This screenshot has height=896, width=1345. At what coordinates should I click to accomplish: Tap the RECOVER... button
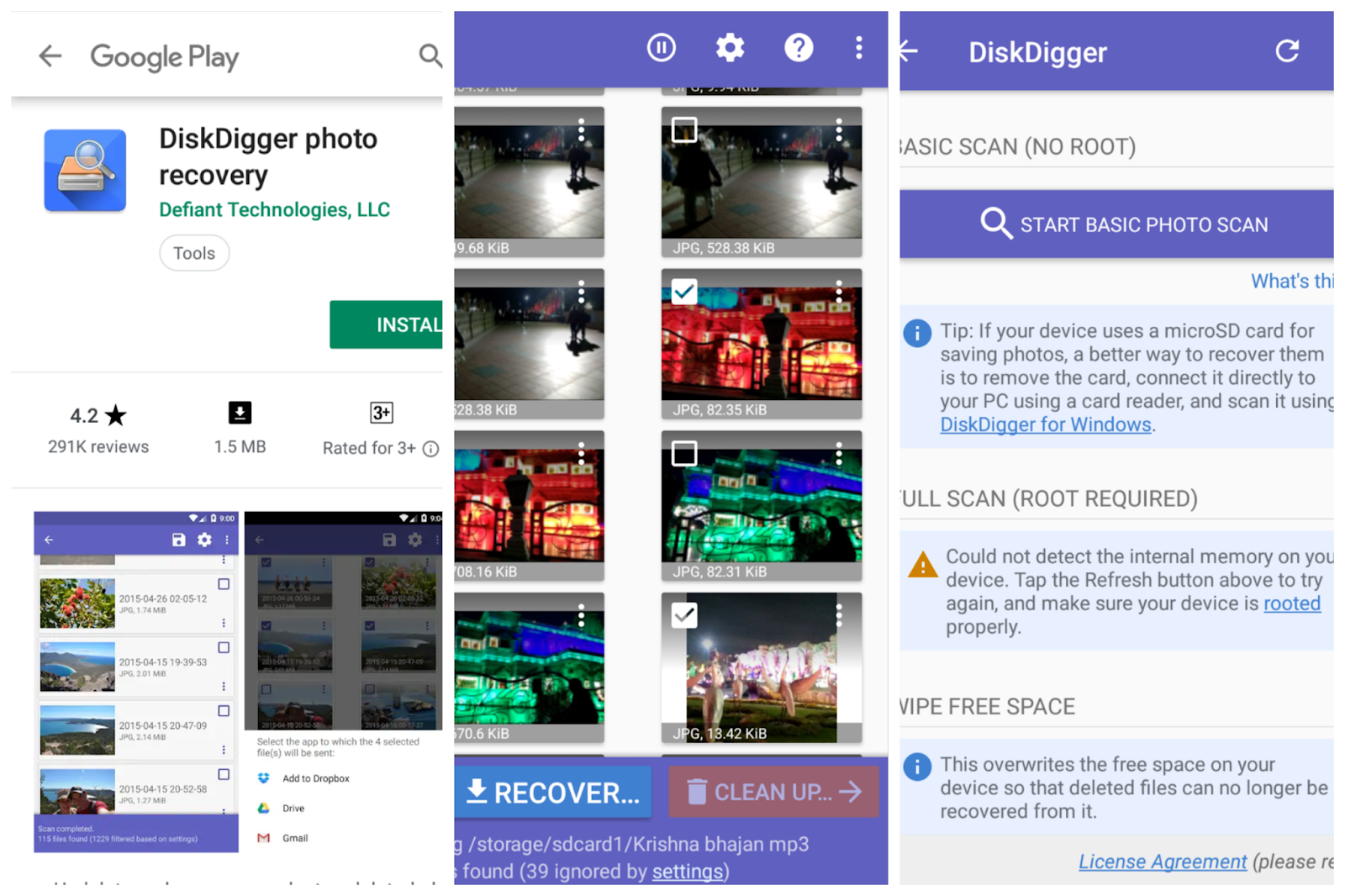pos(552,792)
